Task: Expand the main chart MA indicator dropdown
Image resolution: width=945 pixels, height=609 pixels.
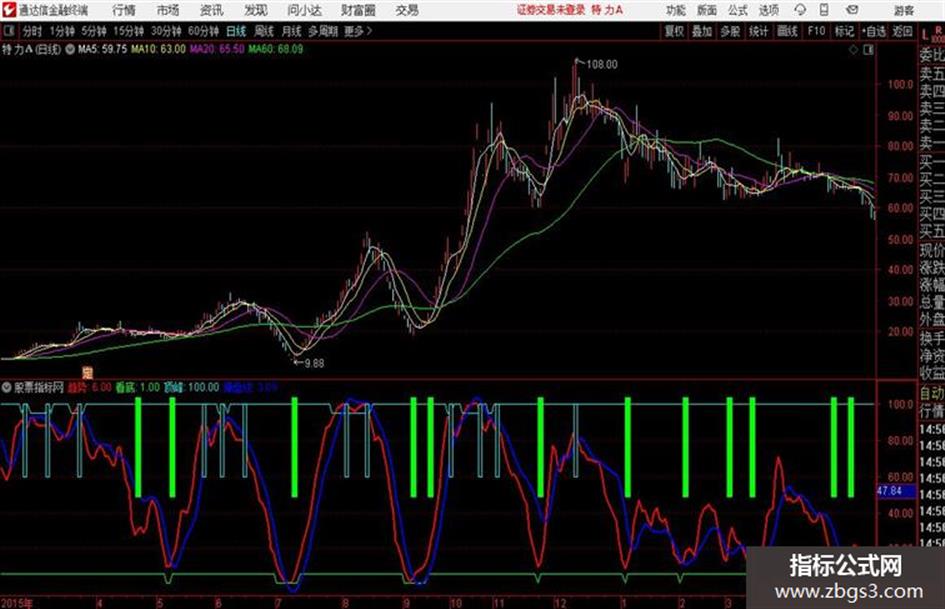Action: [70, 49]
